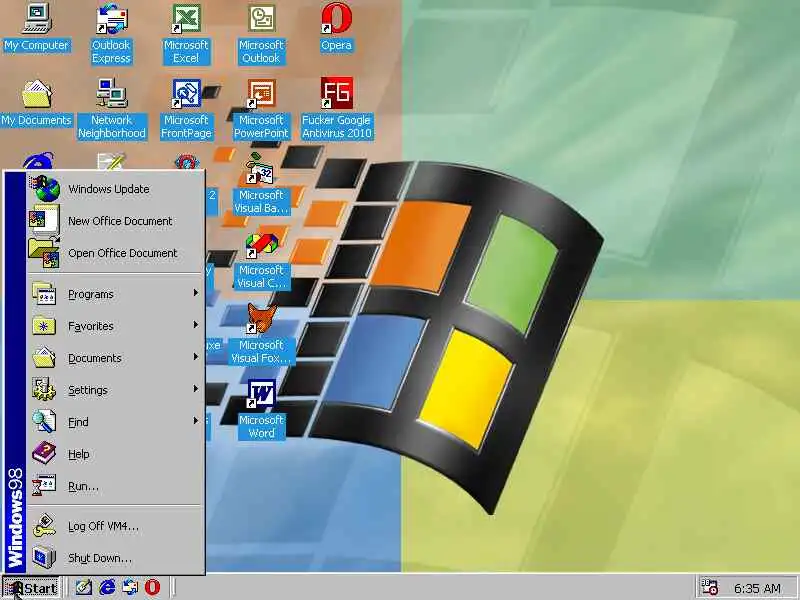The image size is (800, 600).
Task: Click the Start button
Action: [31, 588]
